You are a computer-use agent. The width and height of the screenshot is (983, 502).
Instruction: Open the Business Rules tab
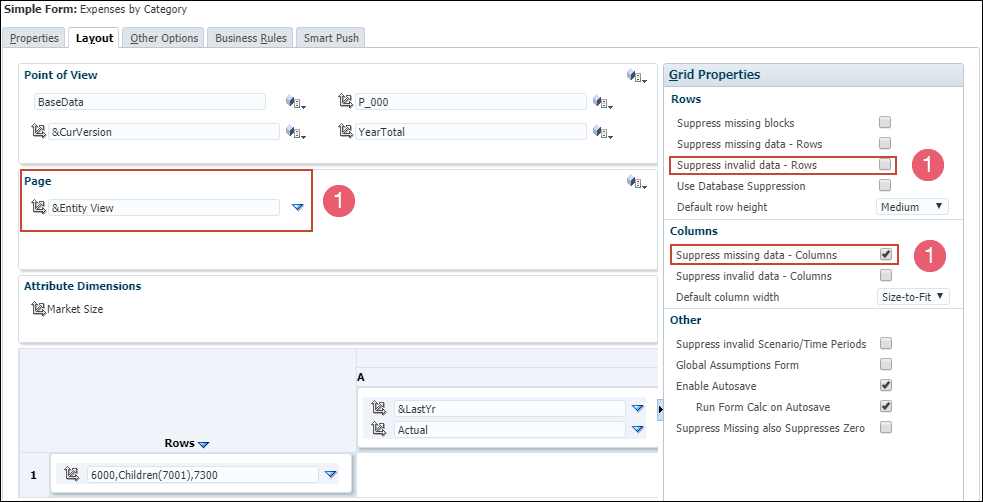tap(251, 38)
